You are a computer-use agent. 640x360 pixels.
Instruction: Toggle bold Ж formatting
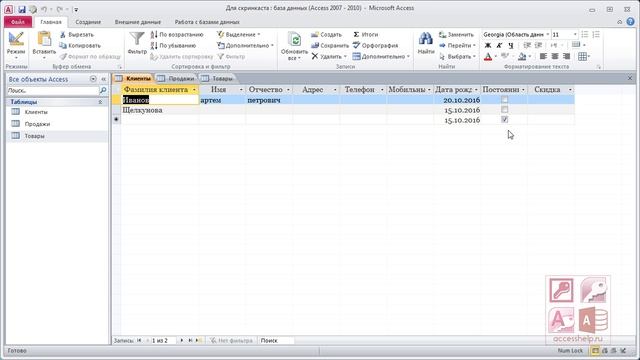(x=487, y=46)
